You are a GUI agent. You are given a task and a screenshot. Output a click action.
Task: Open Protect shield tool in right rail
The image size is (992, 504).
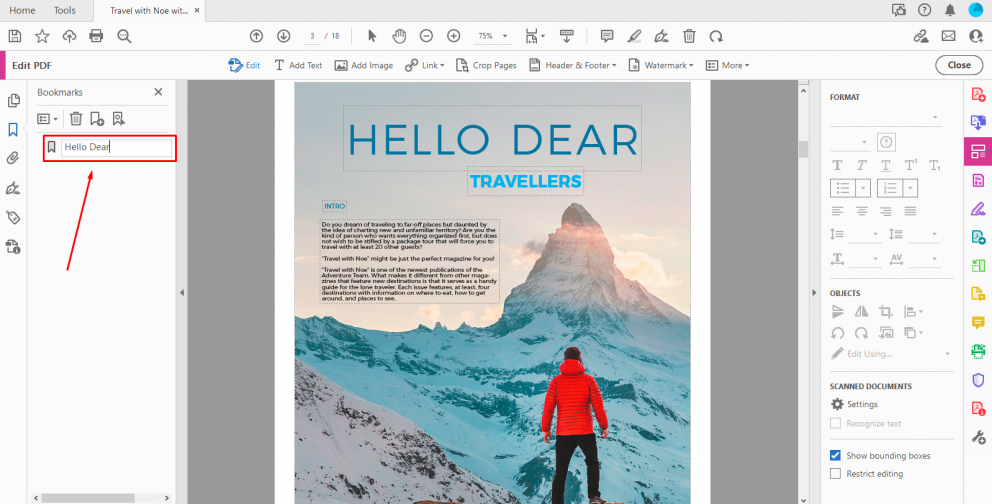(978, 379)
